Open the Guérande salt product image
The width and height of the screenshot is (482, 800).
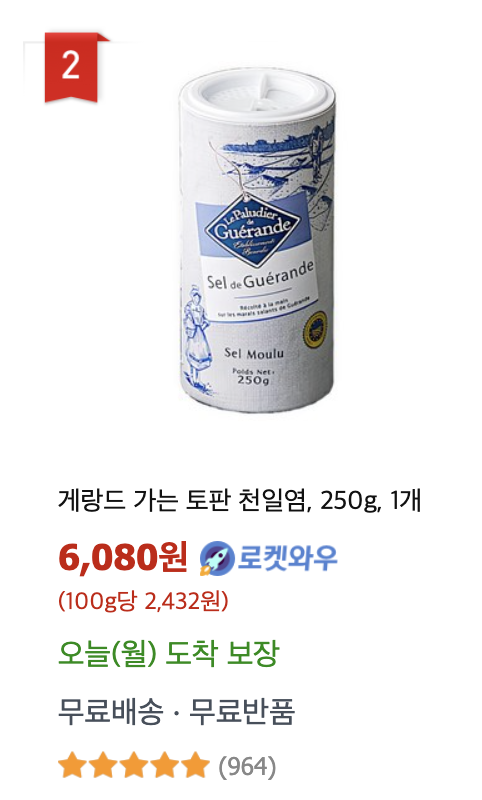(x=258, y=238)
